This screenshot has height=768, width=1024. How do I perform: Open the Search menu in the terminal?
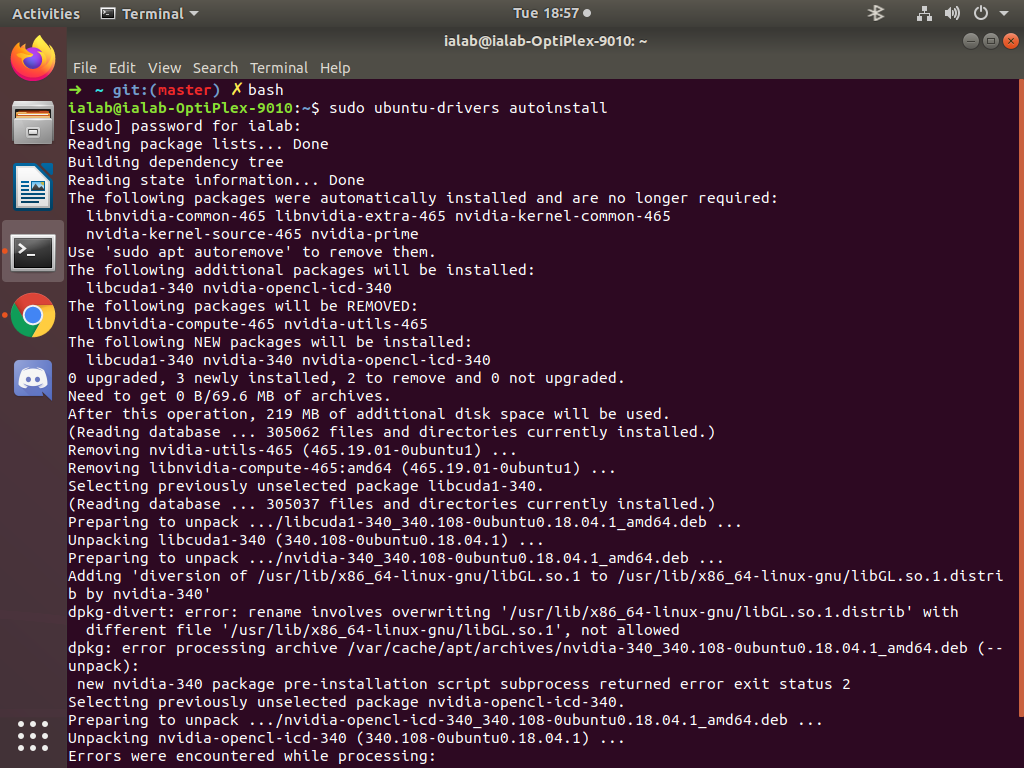point(215,67)
